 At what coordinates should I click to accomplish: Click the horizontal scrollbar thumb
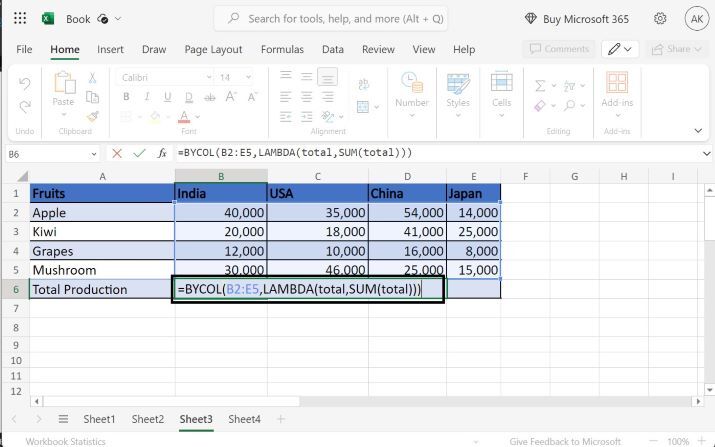172,401
